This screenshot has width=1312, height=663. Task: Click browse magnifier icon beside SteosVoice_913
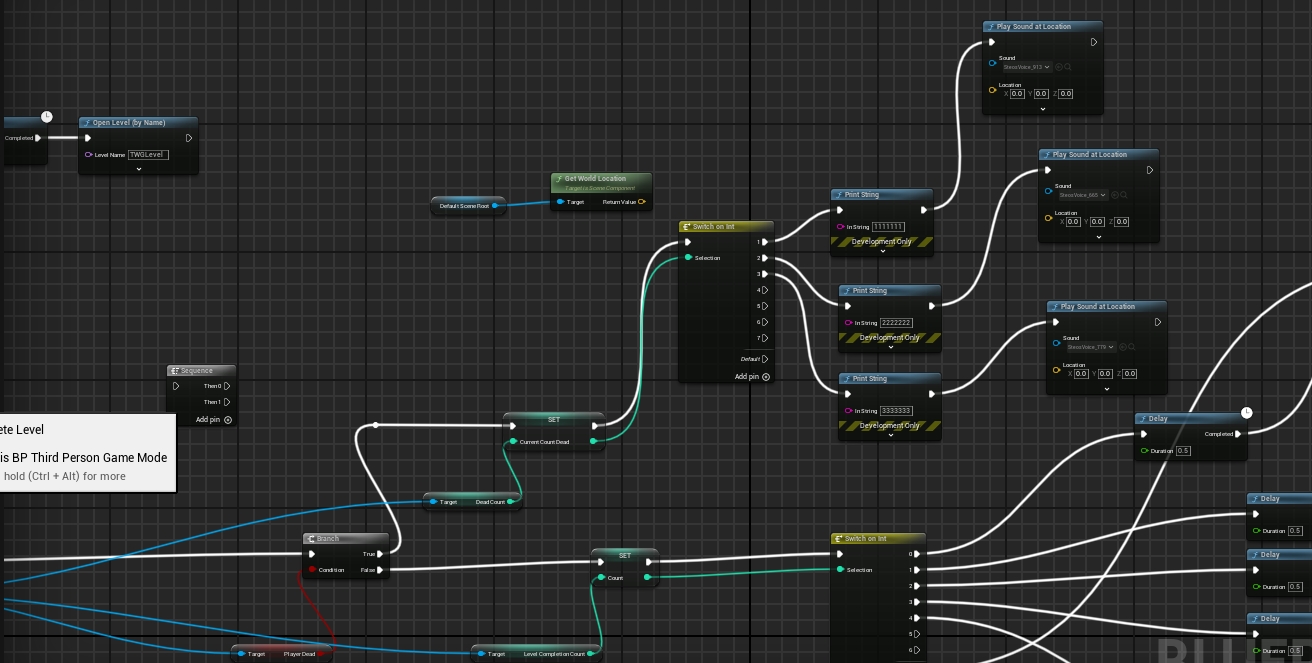pos(1068,67)
